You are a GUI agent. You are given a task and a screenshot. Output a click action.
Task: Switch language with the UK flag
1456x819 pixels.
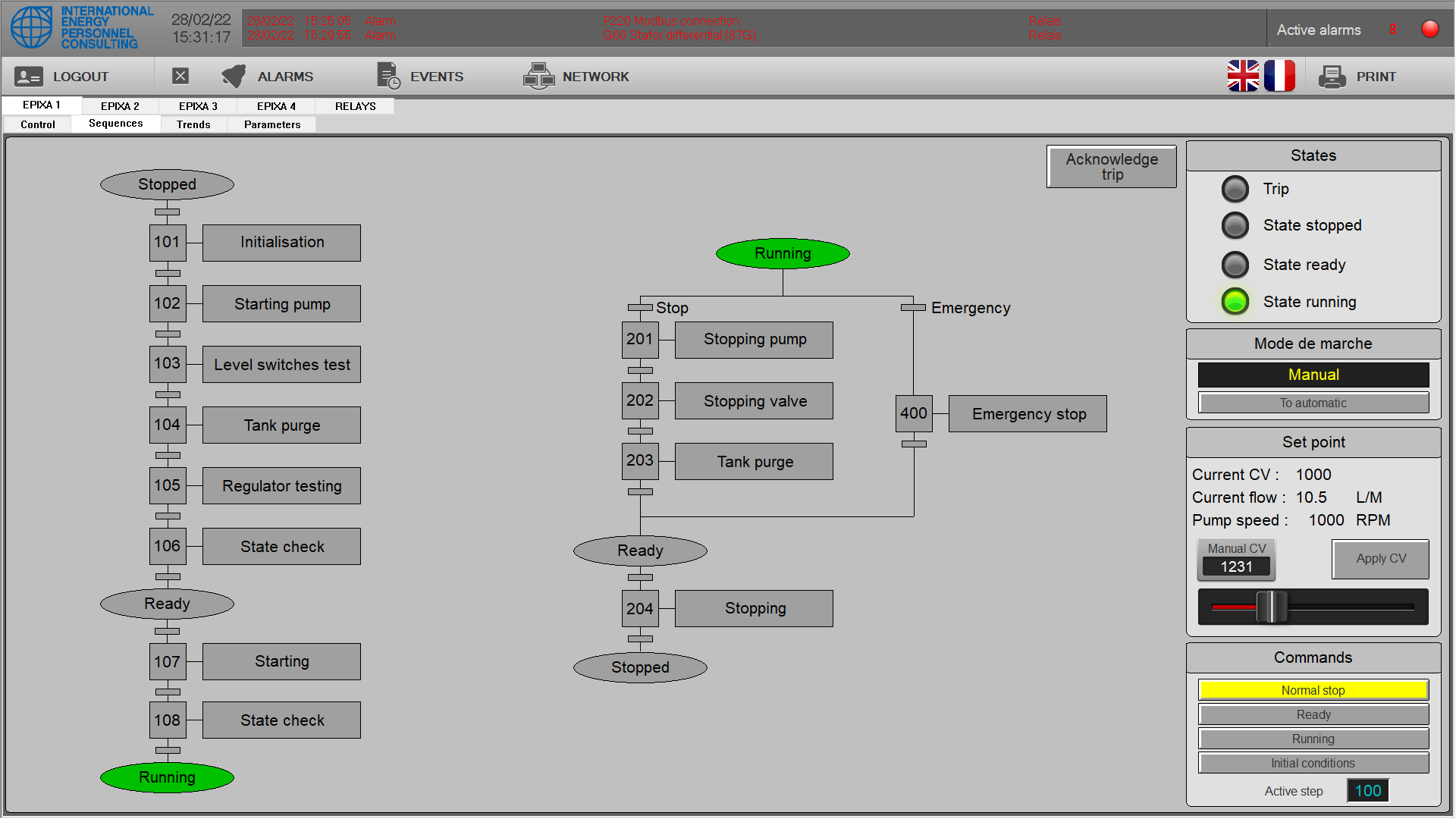click(1243, 76)
